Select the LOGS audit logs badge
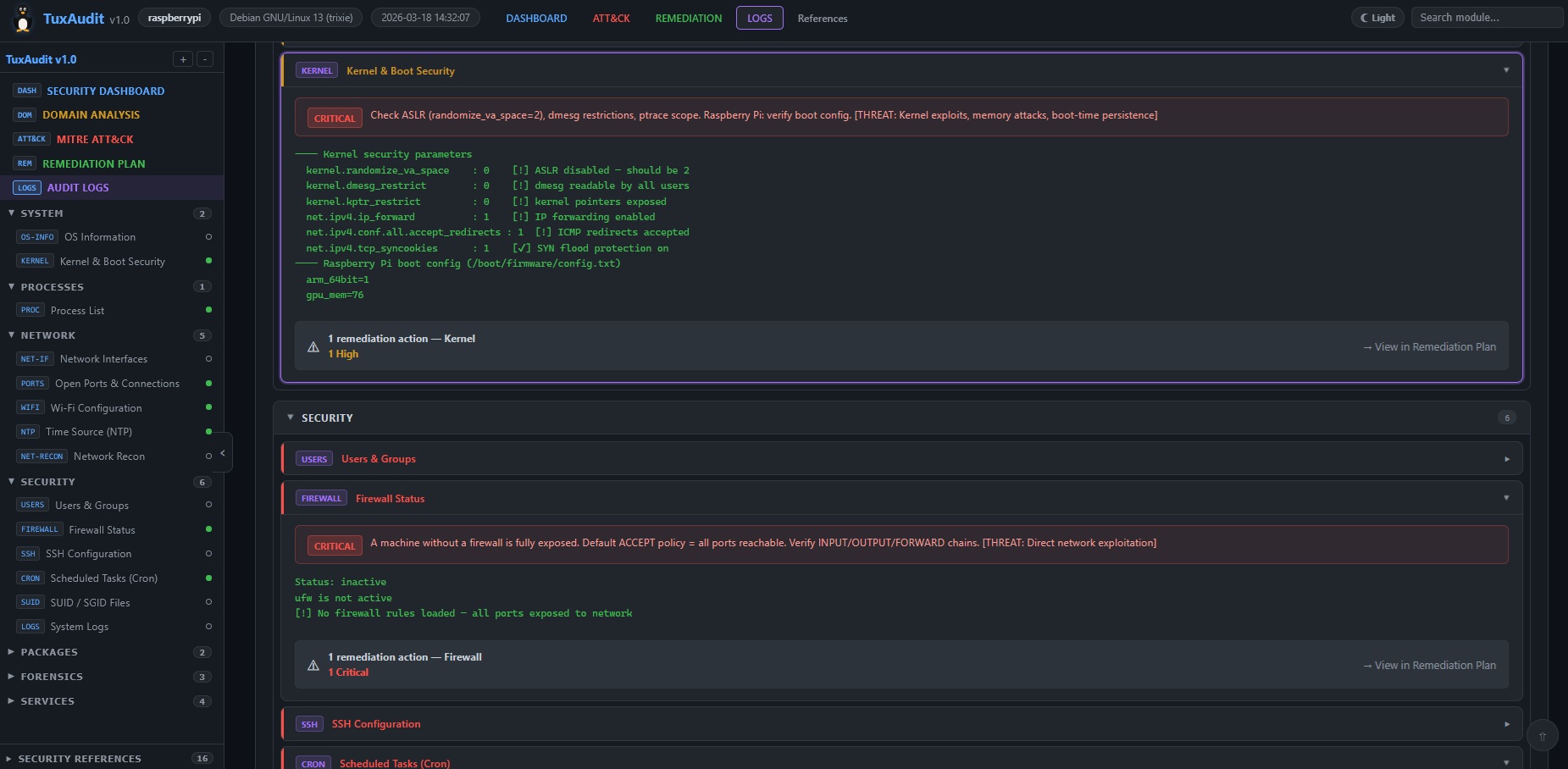 pos(27,188)
